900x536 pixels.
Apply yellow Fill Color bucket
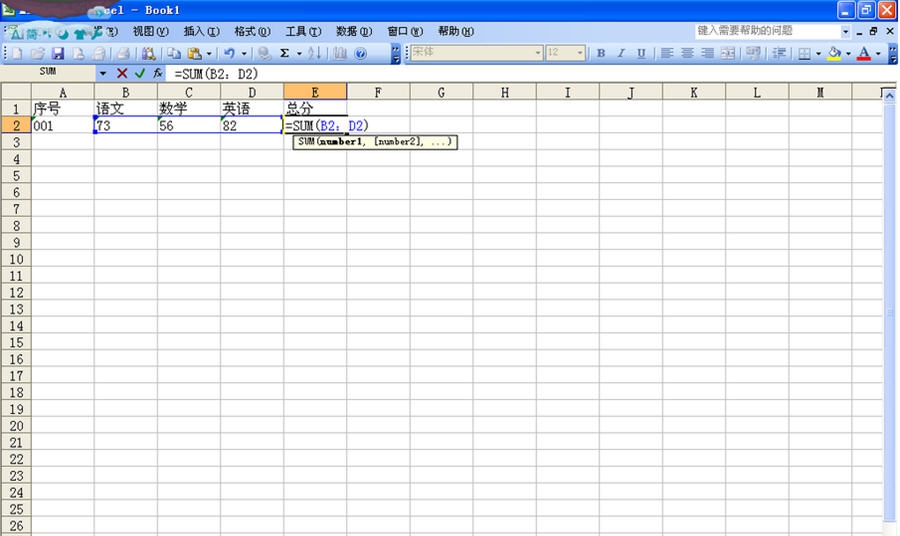[x=835, y=53]
